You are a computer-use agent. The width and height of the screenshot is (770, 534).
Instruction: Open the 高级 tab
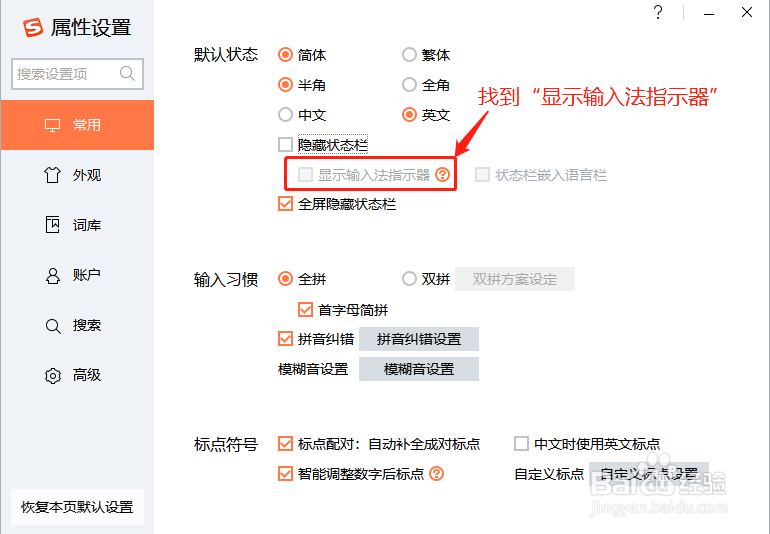[x=78, y=375]
